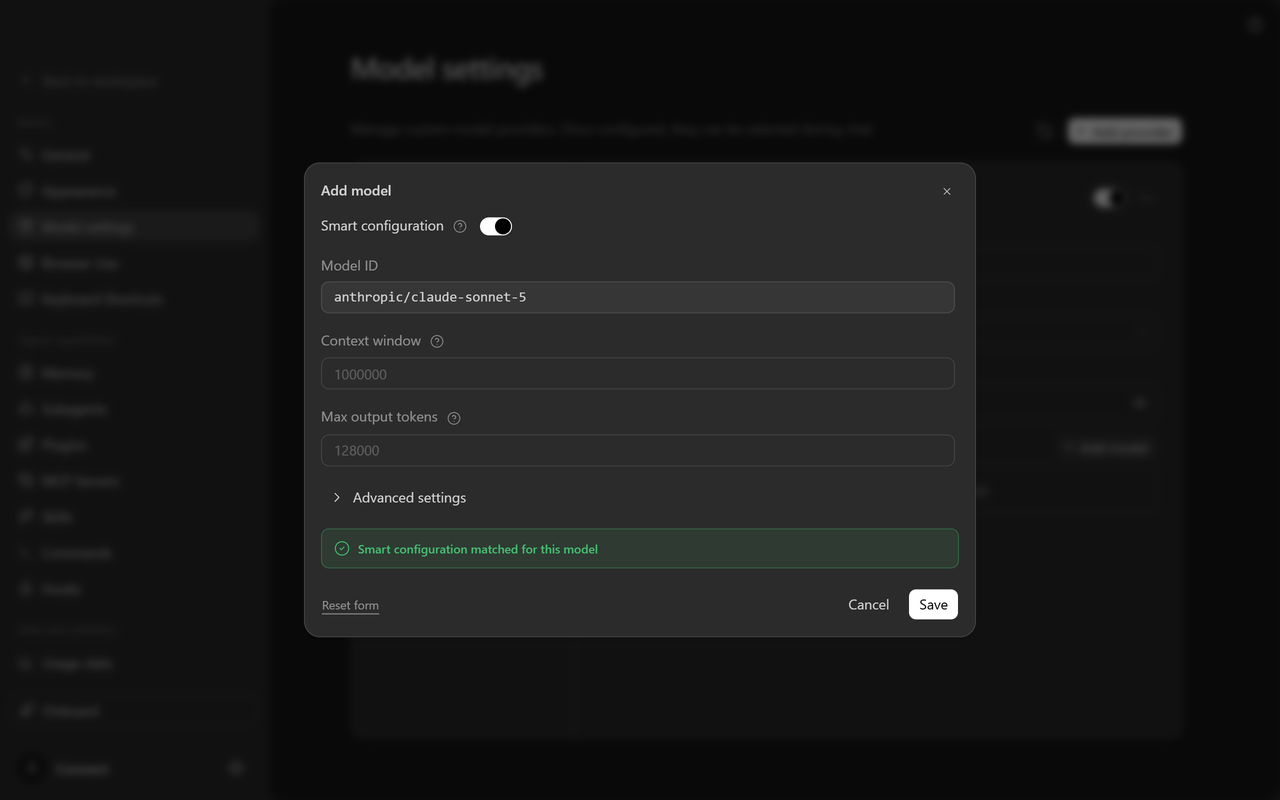The width and height of the screenshot is (1280, 800).
Task: Turn off the Smart configuration toggle
Action: (x=496, y=226)
